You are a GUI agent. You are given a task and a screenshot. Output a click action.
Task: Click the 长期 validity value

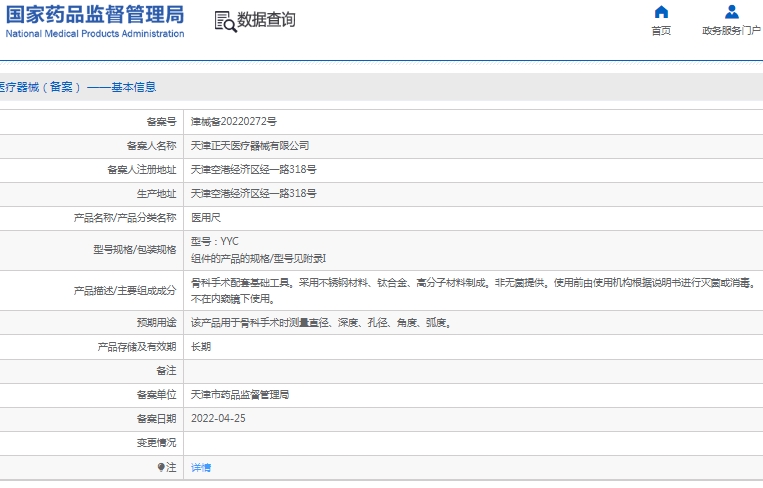[x=201, y=347]
